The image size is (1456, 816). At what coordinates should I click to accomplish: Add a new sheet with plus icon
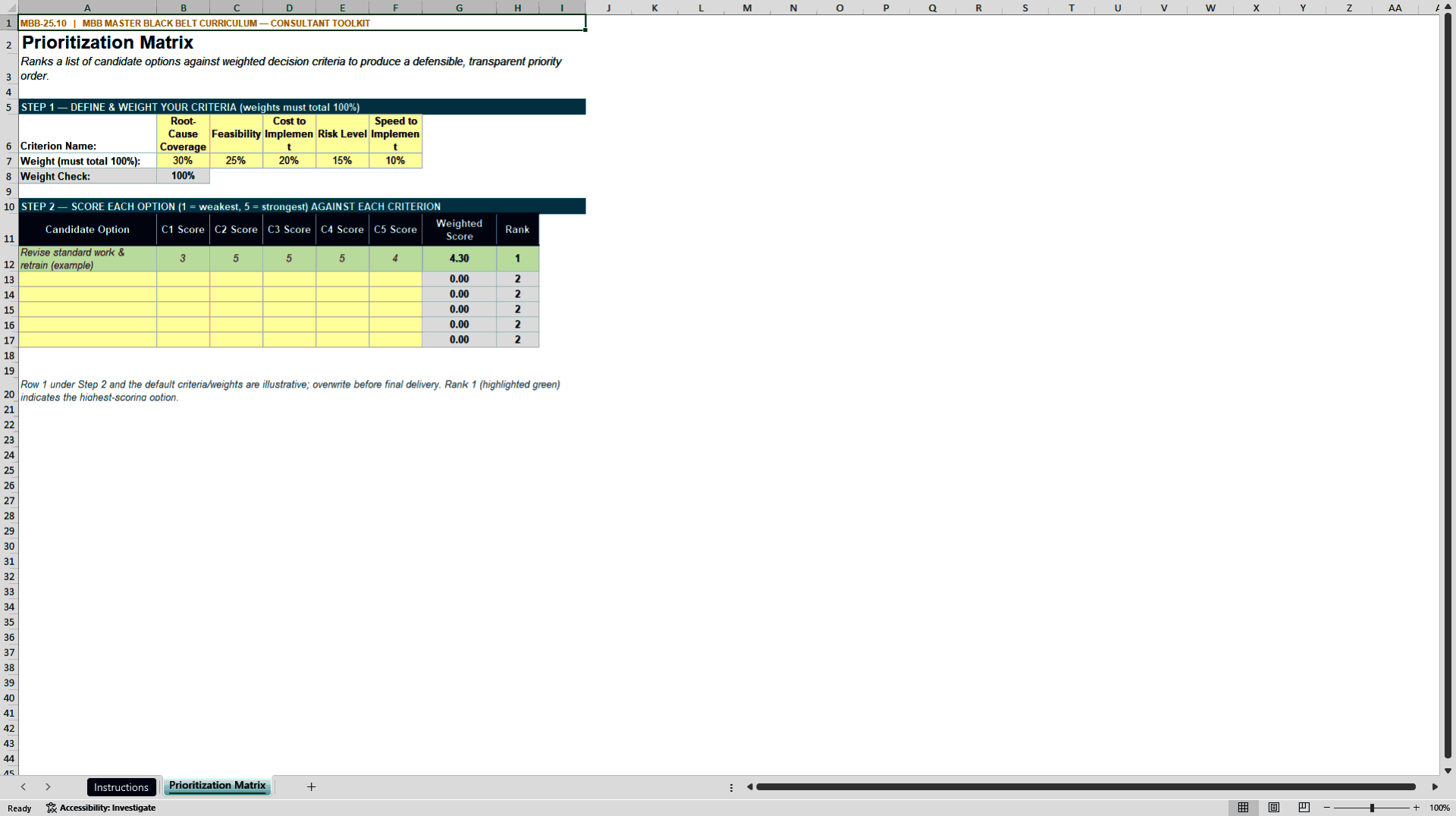tap(311, 787)
